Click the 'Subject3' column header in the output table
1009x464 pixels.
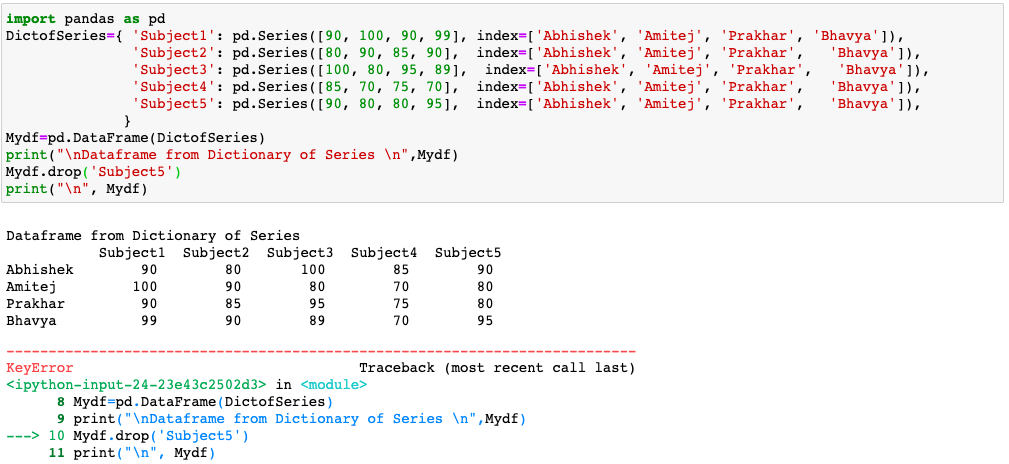coord(300,253)
